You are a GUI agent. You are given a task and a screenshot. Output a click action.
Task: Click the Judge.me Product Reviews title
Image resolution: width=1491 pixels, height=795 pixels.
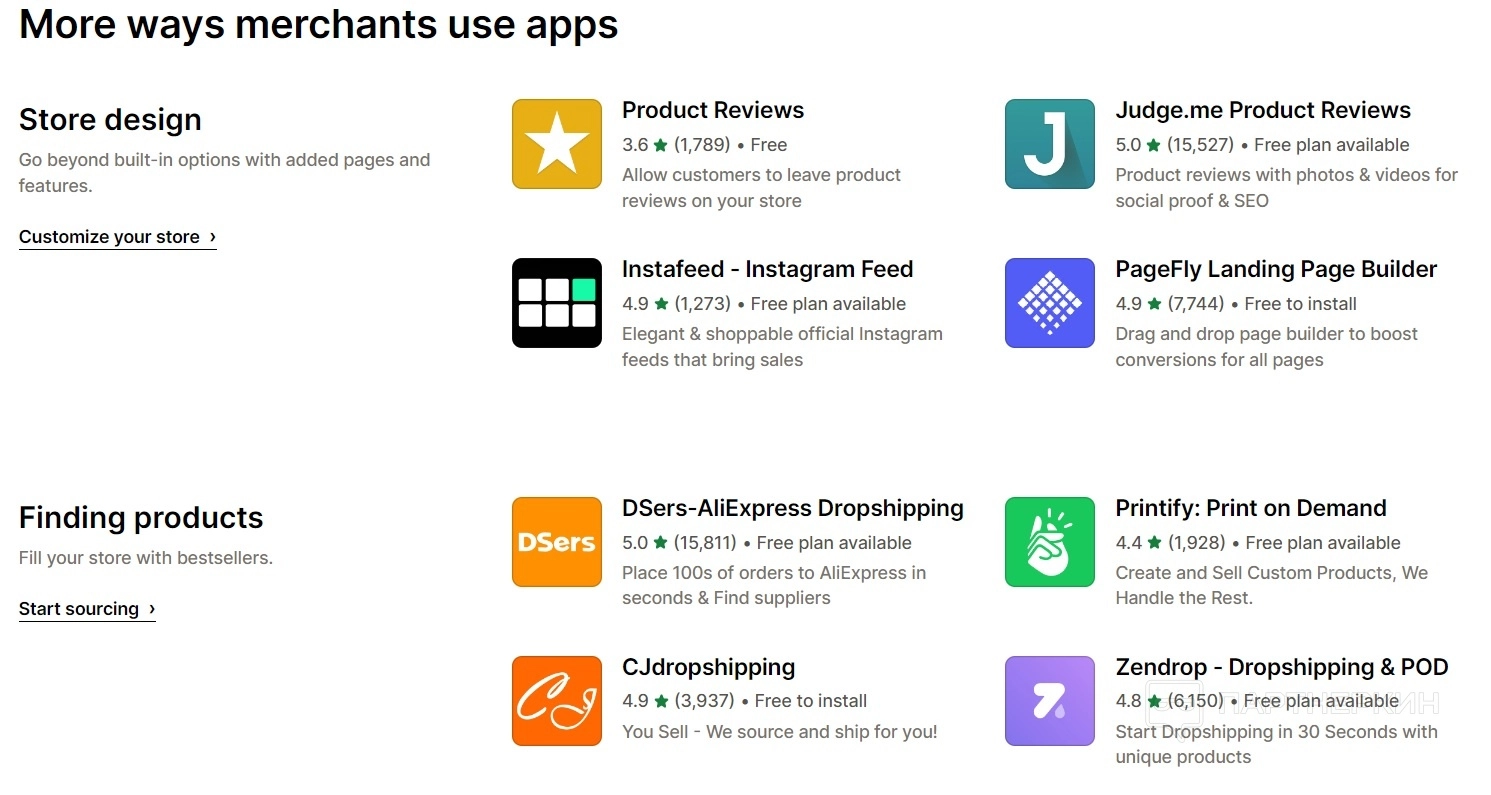pyautogui.click(x=1263, y=110)
